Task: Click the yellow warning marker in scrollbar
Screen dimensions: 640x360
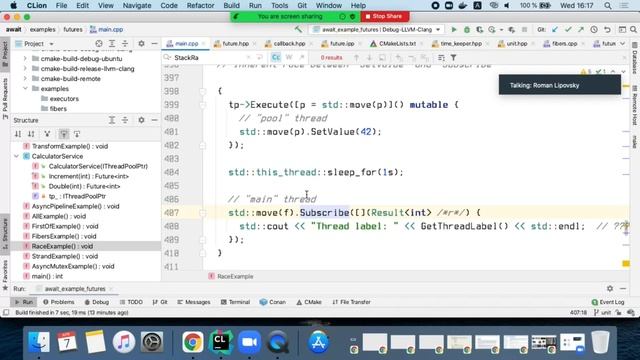Action: (x=626, y=264)
